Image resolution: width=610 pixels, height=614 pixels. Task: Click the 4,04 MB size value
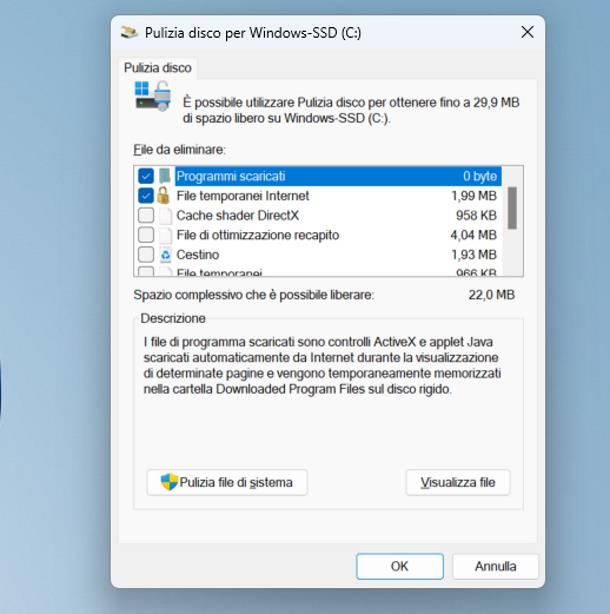pos(473,235)
